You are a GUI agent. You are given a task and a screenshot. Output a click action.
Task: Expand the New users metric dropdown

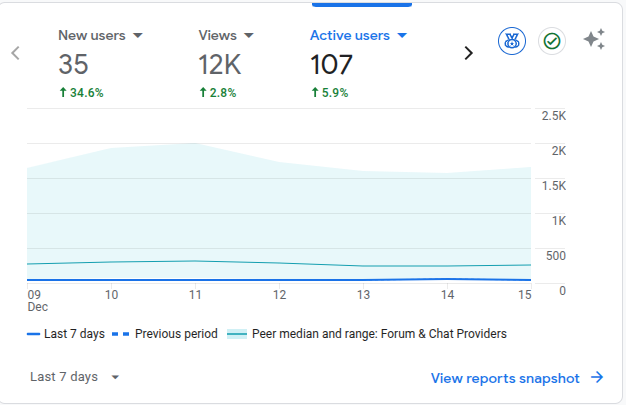[x=138, y=36]
